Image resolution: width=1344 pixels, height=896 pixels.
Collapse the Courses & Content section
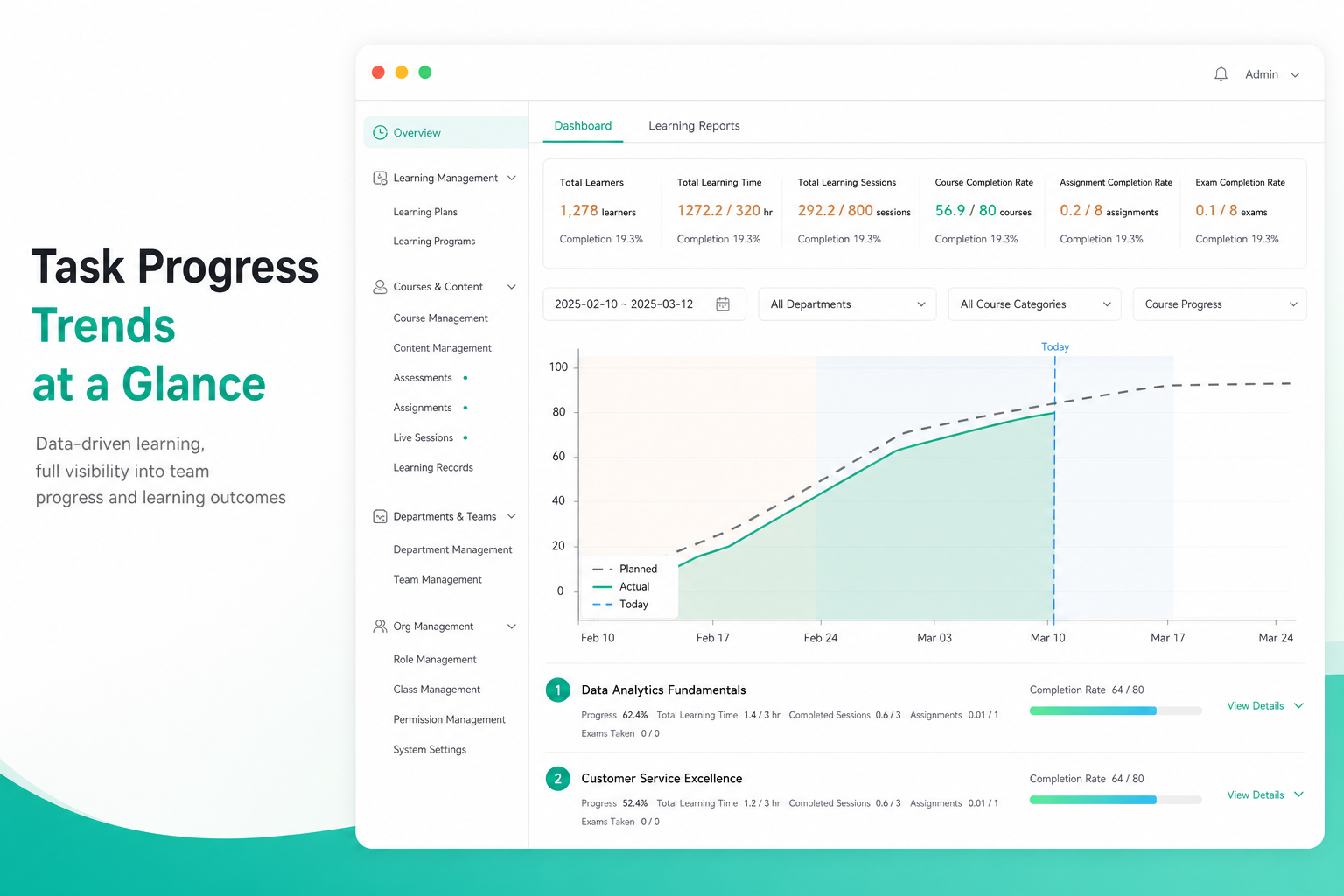click(x=512, y=287)
